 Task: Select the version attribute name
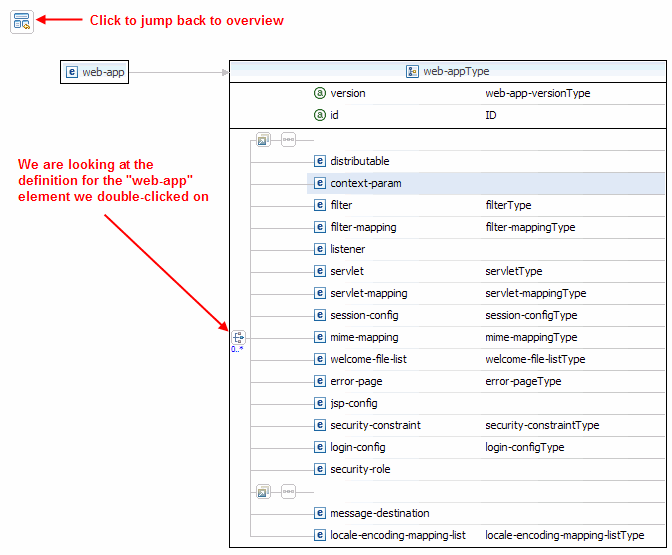(348, 93)
